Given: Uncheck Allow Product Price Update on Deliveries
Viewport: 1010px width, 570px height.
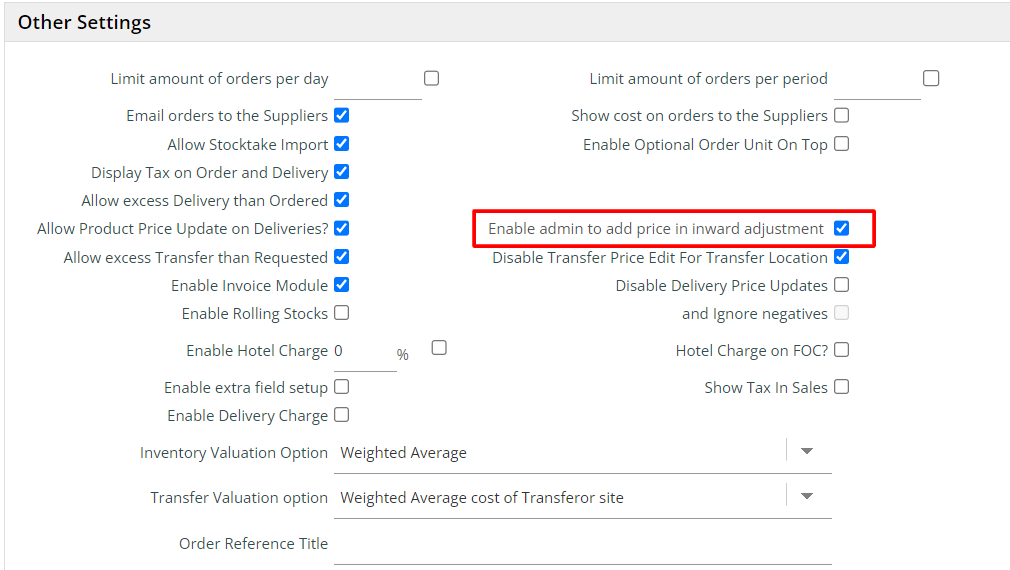Looking at the screenshot, I should 342,228.
